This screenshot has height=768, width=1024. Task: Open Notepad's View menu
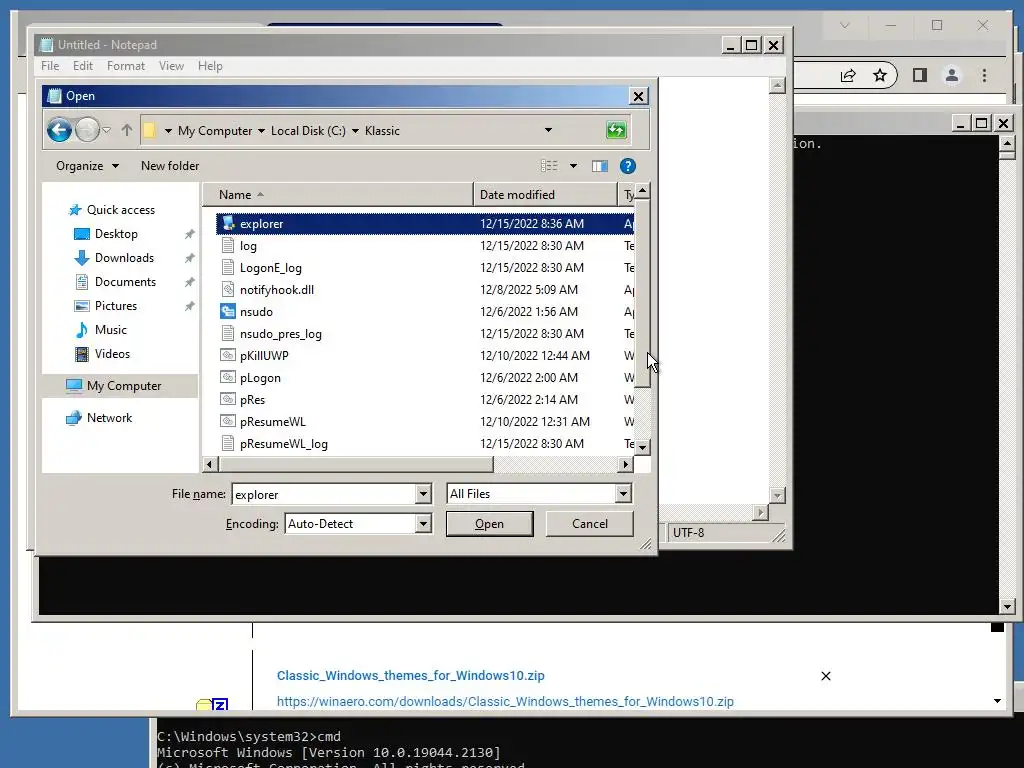point(171,66)
